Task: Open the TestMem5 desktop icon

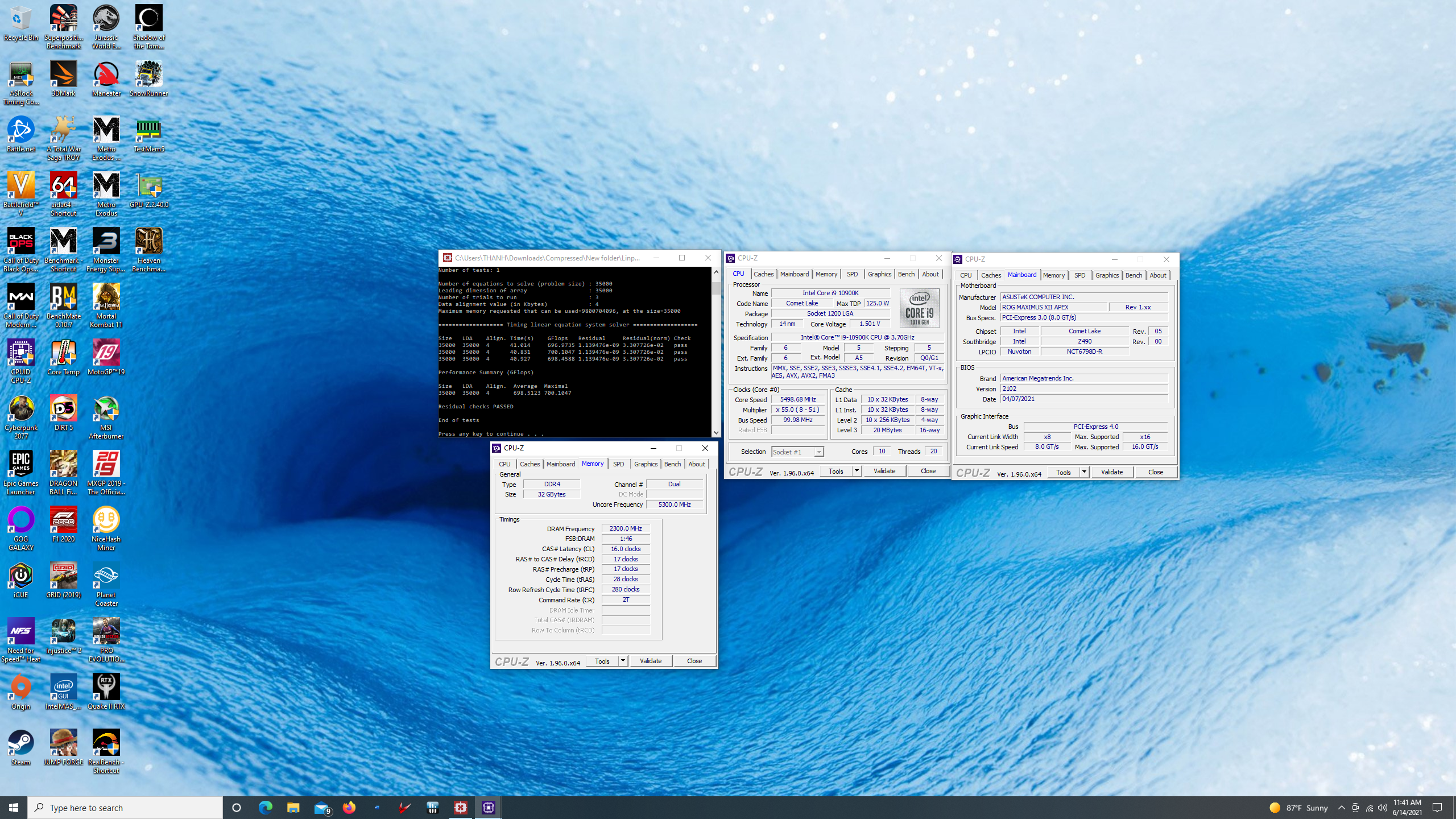Action: click(x=148, y=134)
